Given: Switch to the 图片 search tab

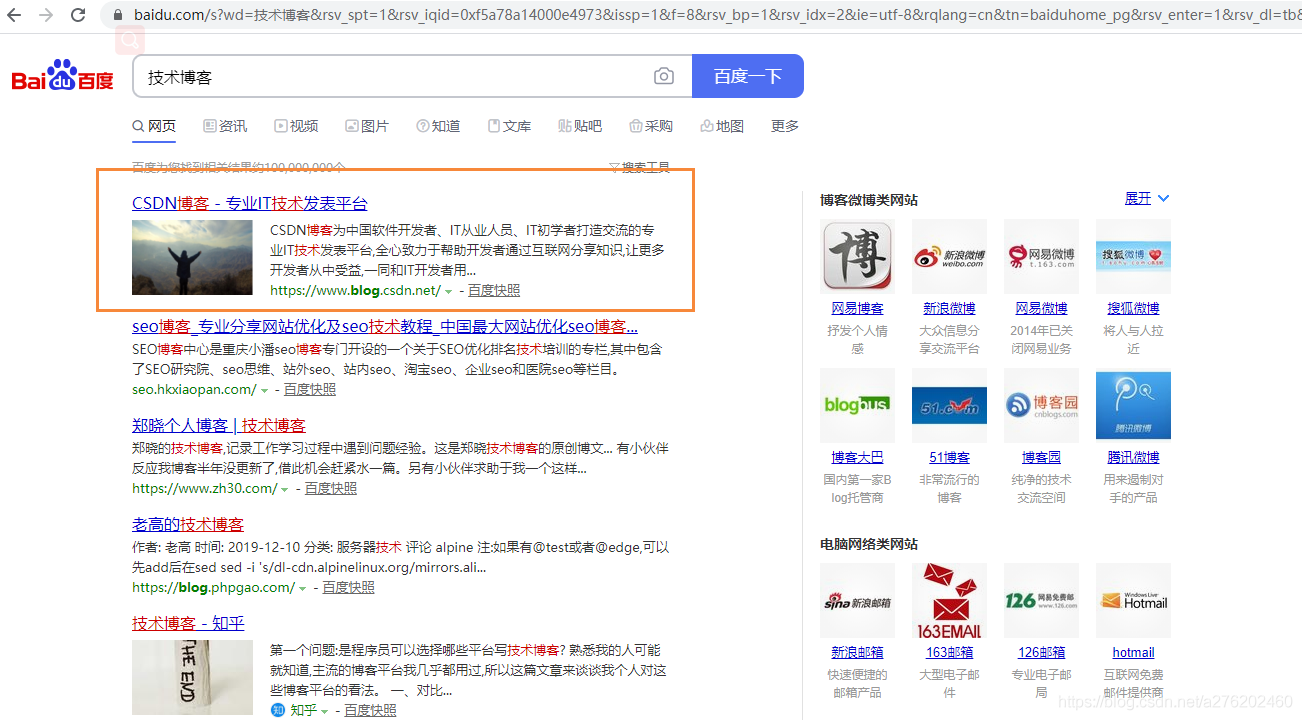Looking at the screenshot, I should [367, 126].
